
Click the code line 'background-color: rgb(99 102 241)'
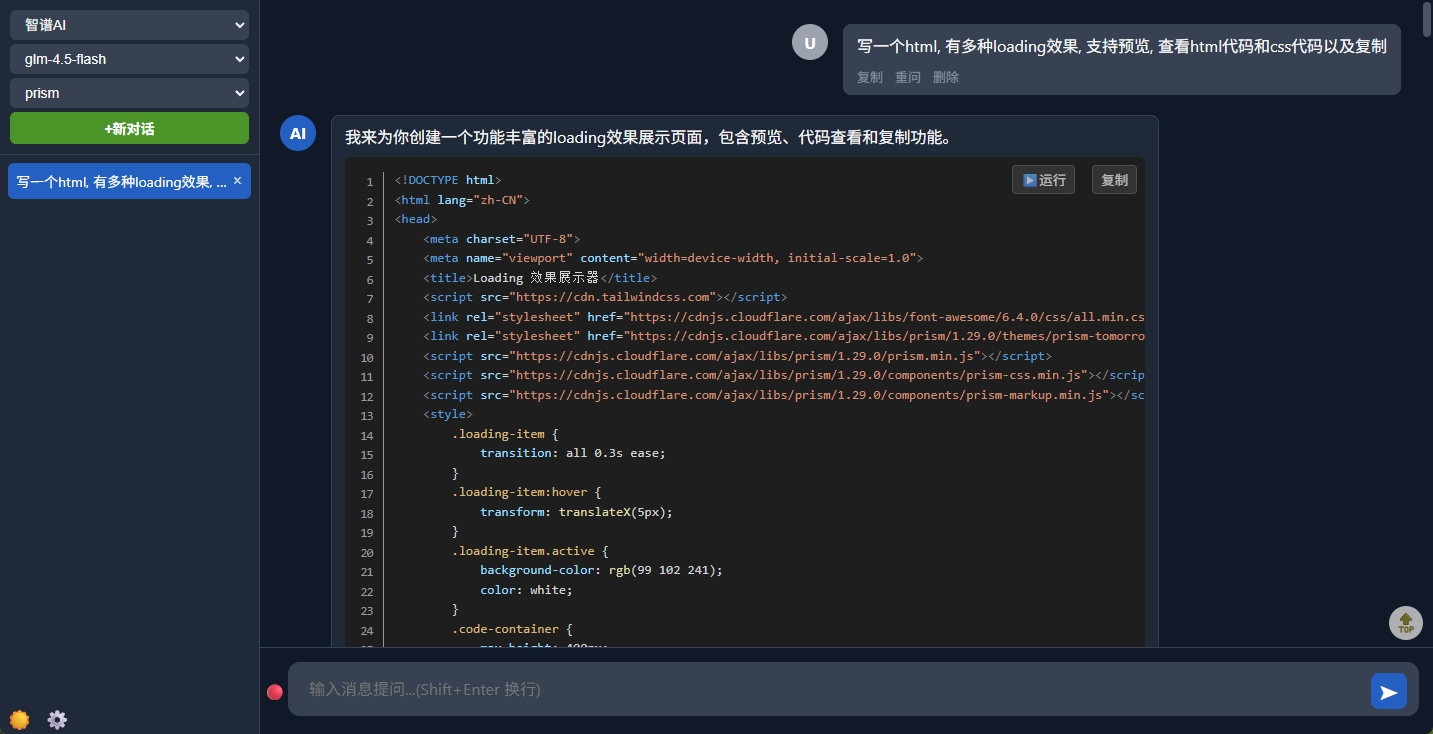tap(601, 570)
